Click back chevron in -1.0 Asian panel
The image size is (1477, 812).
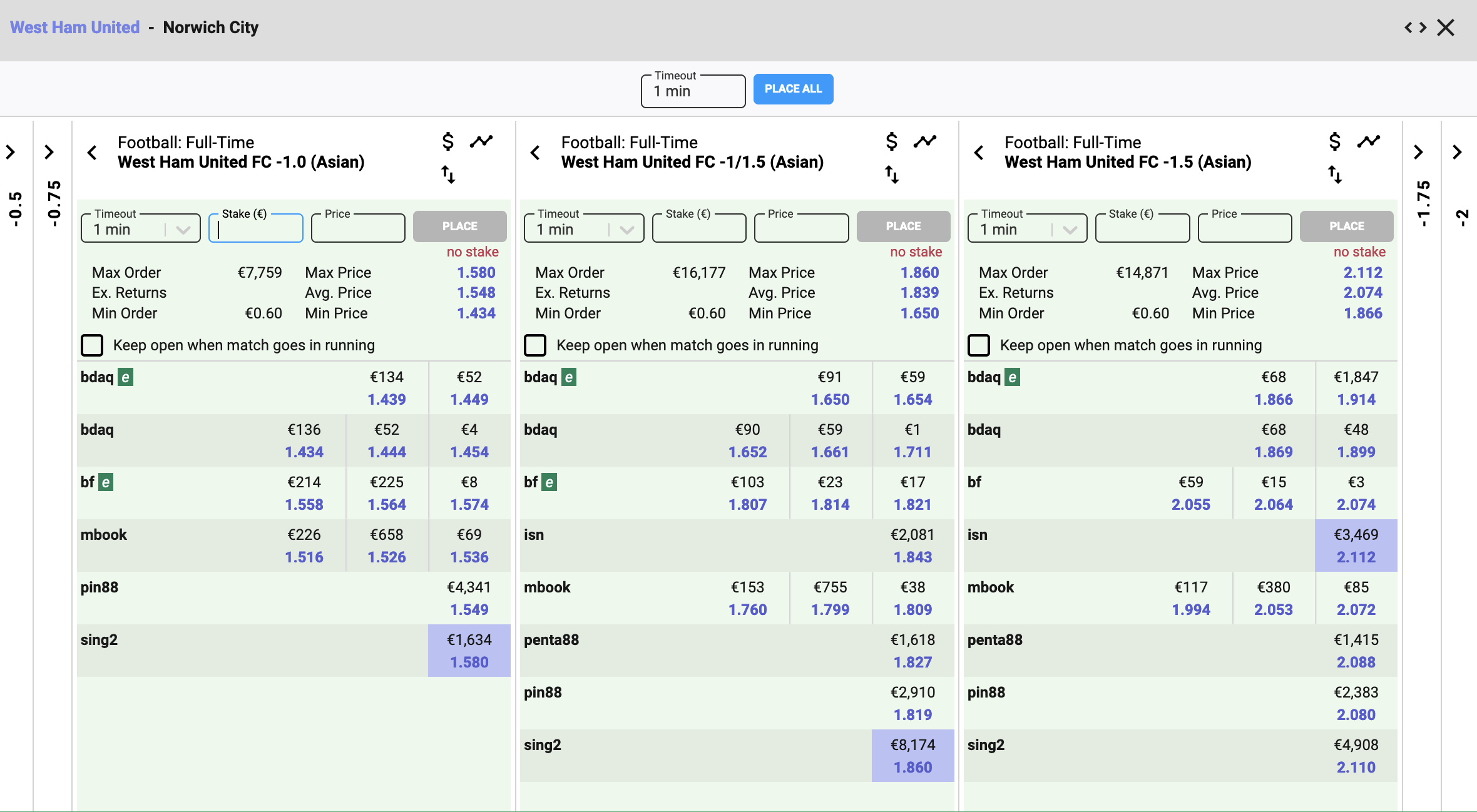point(92,153)
